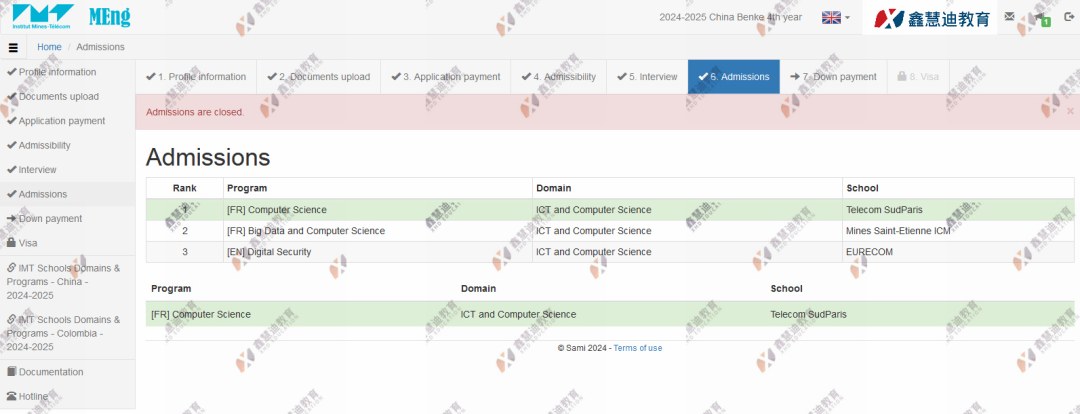Click the MEng logo text
1080x414 pixels.
pos(110,17)
